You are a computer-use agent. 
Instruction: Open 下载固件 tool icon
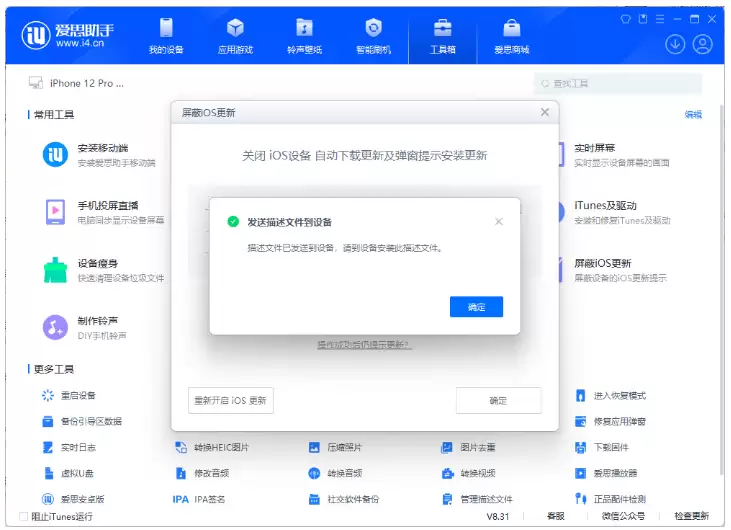coord(580,447)
